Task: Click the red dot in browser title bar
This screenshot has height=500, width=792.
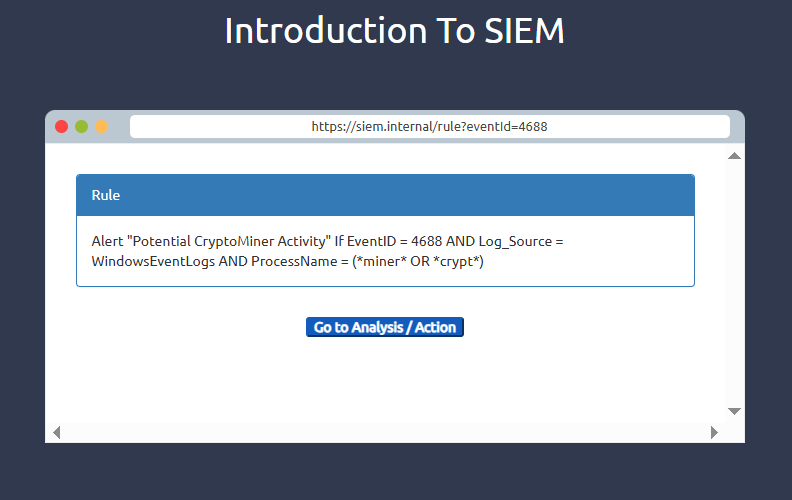Action: pos(61,127)
